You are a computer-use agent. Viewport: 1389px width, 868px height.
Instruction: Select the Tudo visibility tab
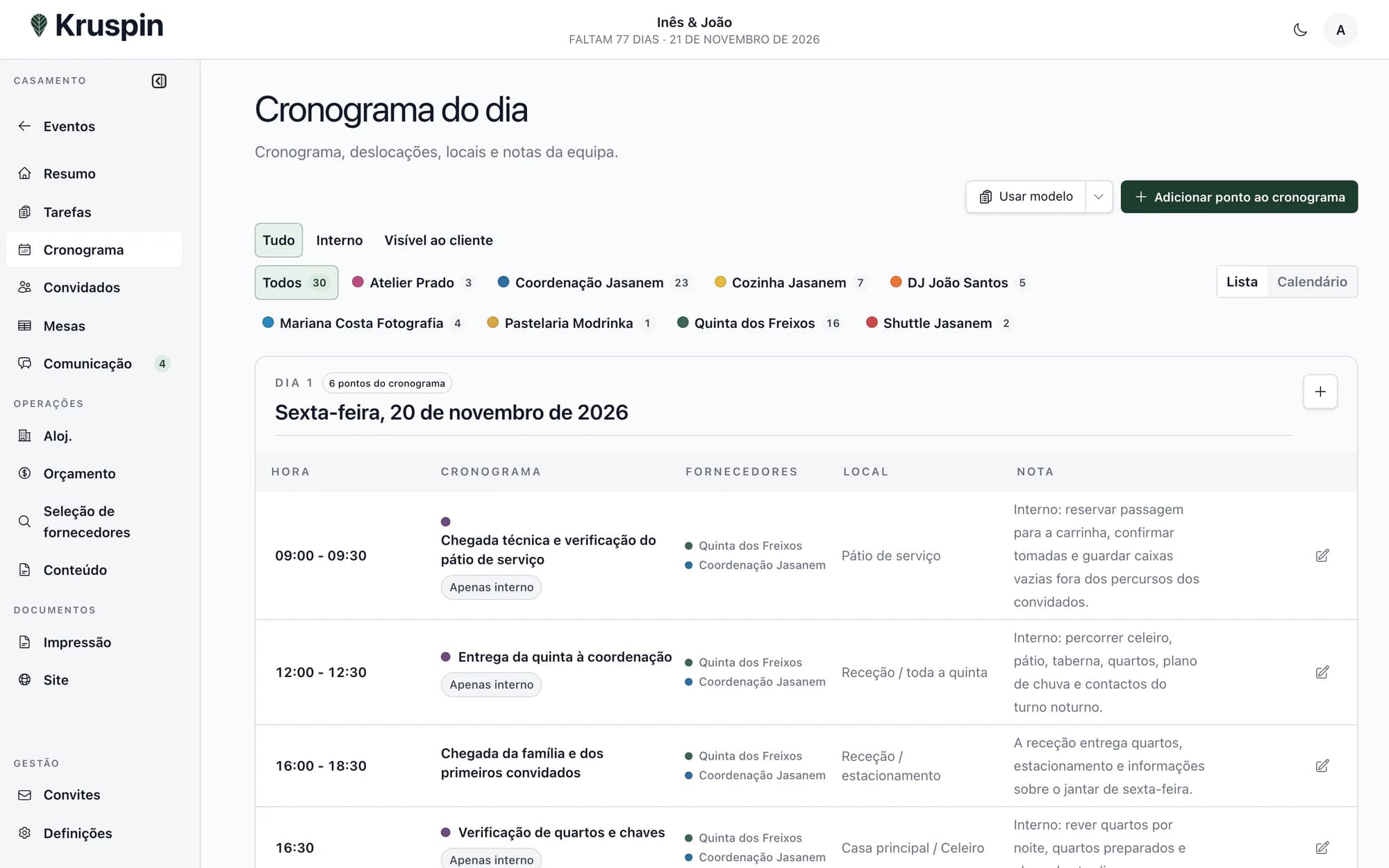pos(278,240)
